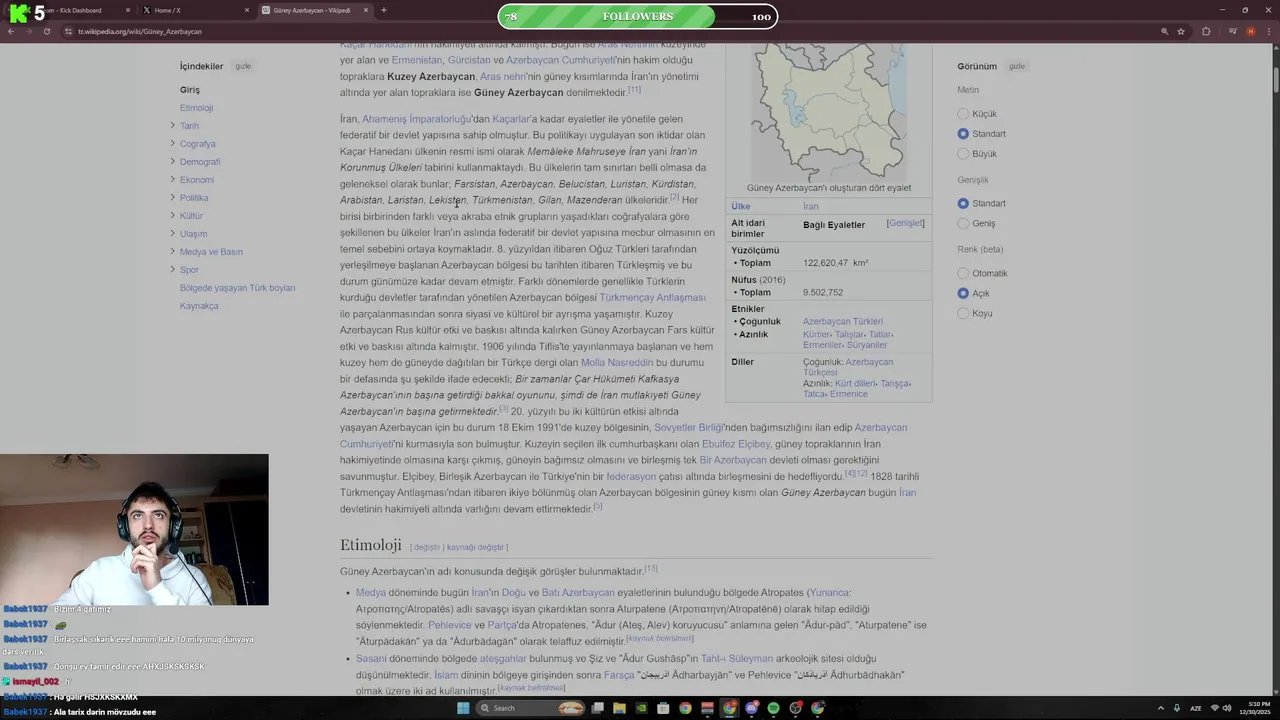Select the Küçük text size option
1280x720 pixels.
click(x=963, y=114)
